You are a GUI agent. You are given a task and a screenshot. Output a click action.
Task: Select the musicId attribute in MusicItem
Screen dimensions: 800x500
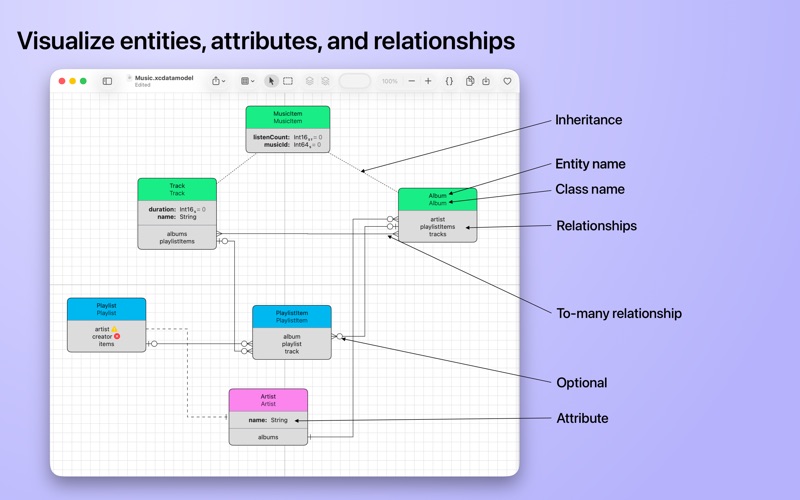tap(292, 145)
